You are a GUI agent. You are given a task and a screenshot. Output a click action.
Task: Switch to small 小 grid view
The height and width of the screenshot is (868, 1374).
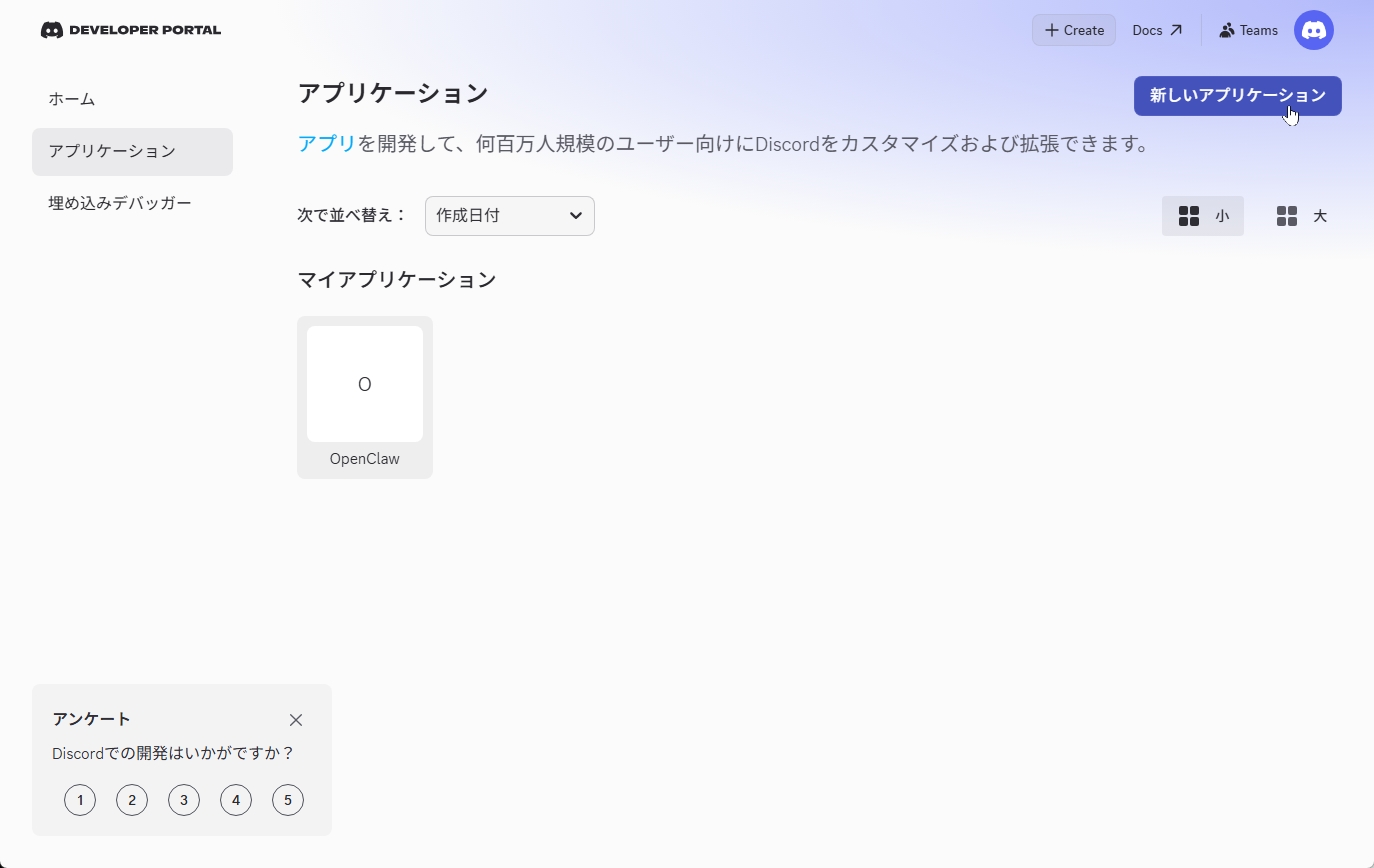pyautogui.click(x=1203, y=216)
